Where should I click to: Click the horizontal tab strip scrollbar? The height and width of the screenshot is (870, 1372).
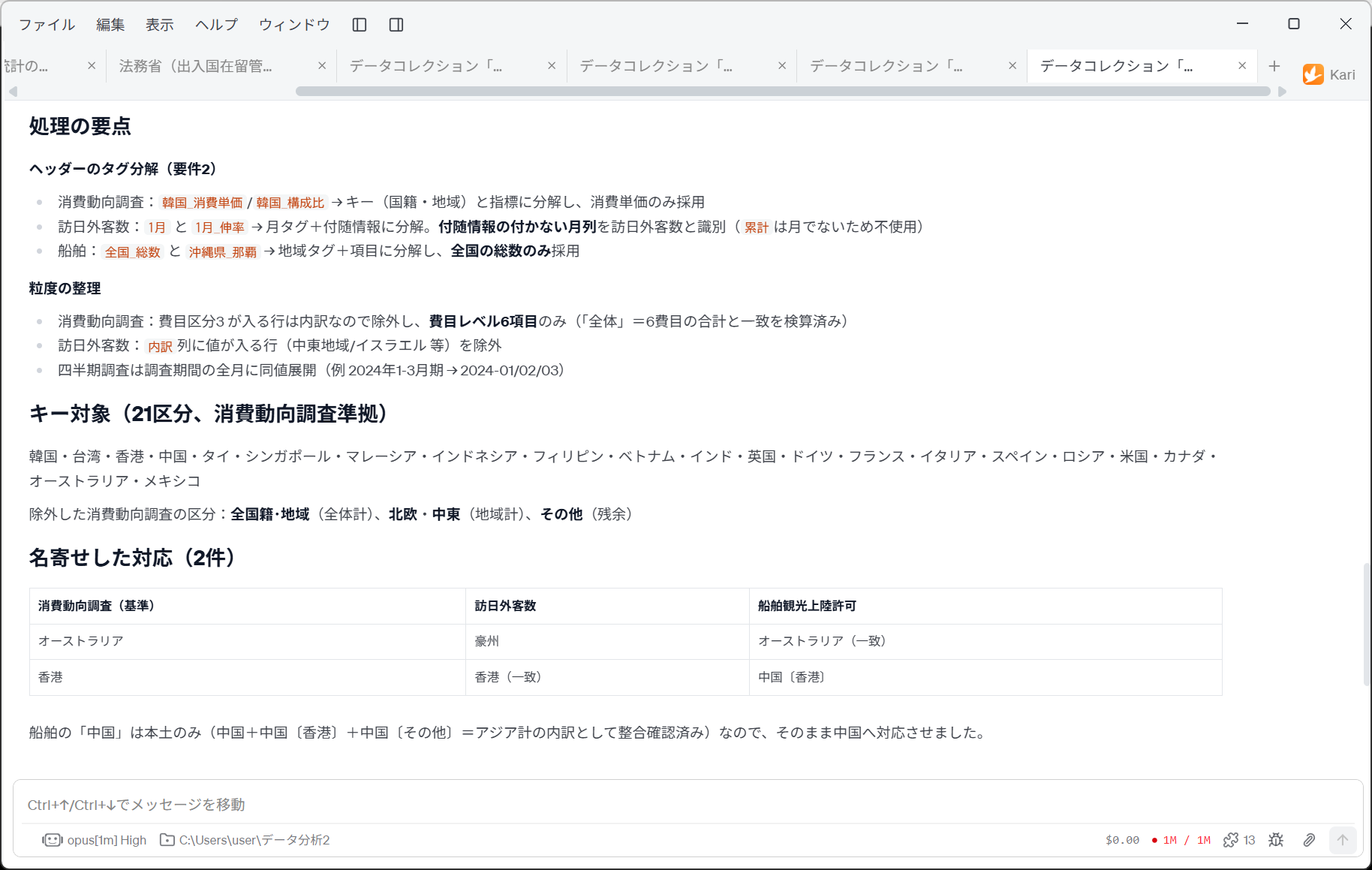(783, 92)
